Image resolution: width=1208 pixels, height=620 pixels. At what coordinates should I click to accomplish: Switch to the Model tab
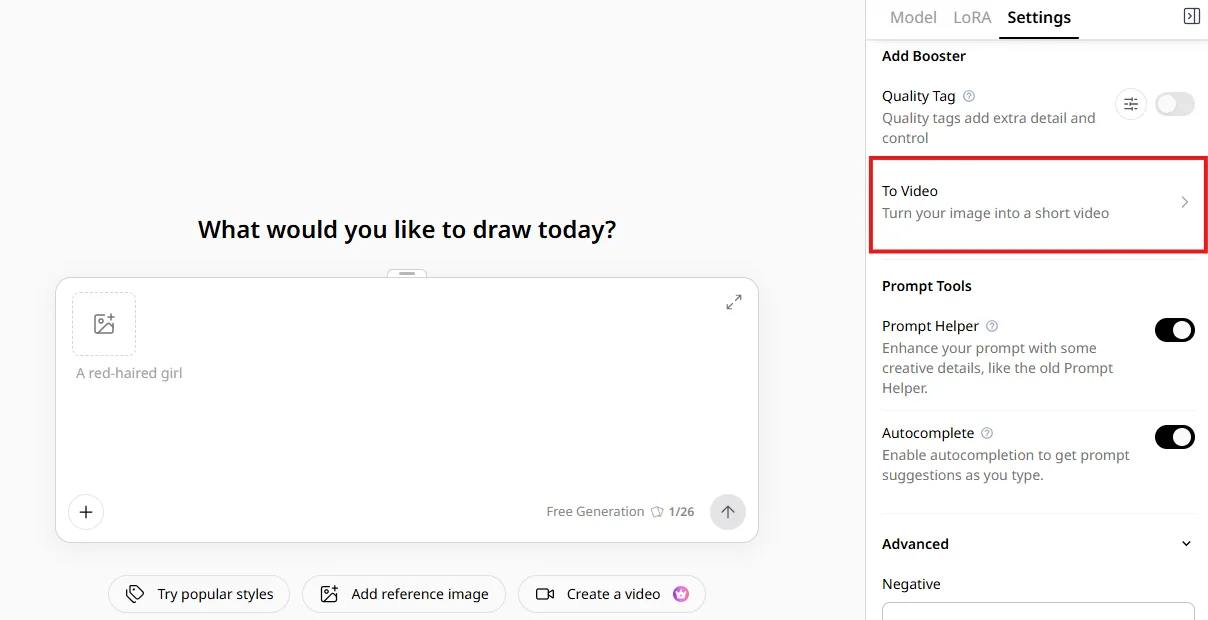pyautogui.click(x=913, y=18)
